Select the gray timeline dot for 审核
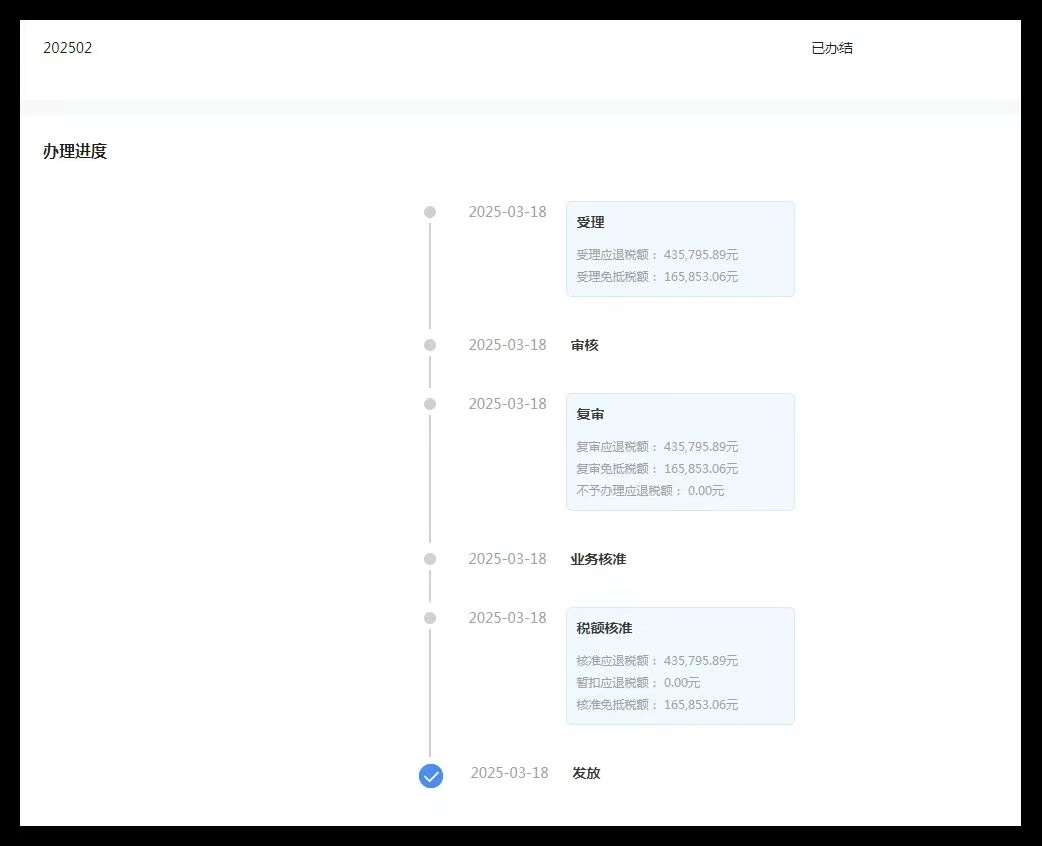Image resolution: width=1042 pixels, height=846 pixels. tap(430, 343)
